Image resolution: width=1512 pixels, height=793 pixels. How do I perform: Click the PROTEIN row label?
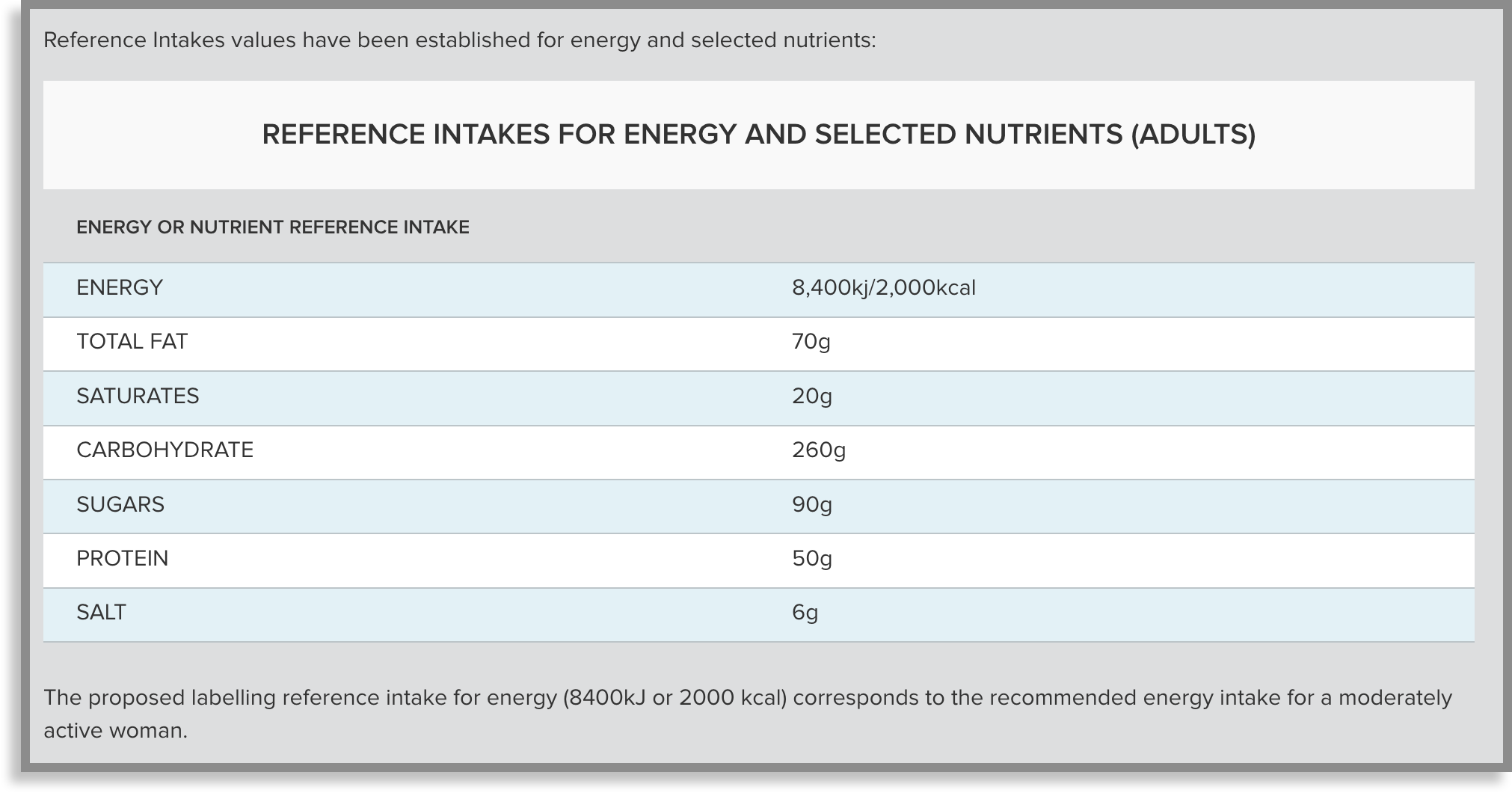tap(122, 559)
